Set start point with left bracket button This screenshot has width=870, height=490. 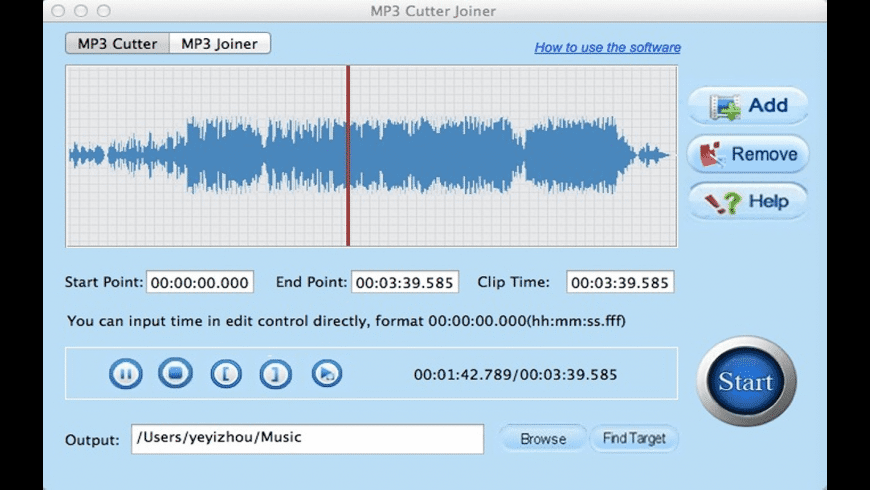[x=226, y=373]
